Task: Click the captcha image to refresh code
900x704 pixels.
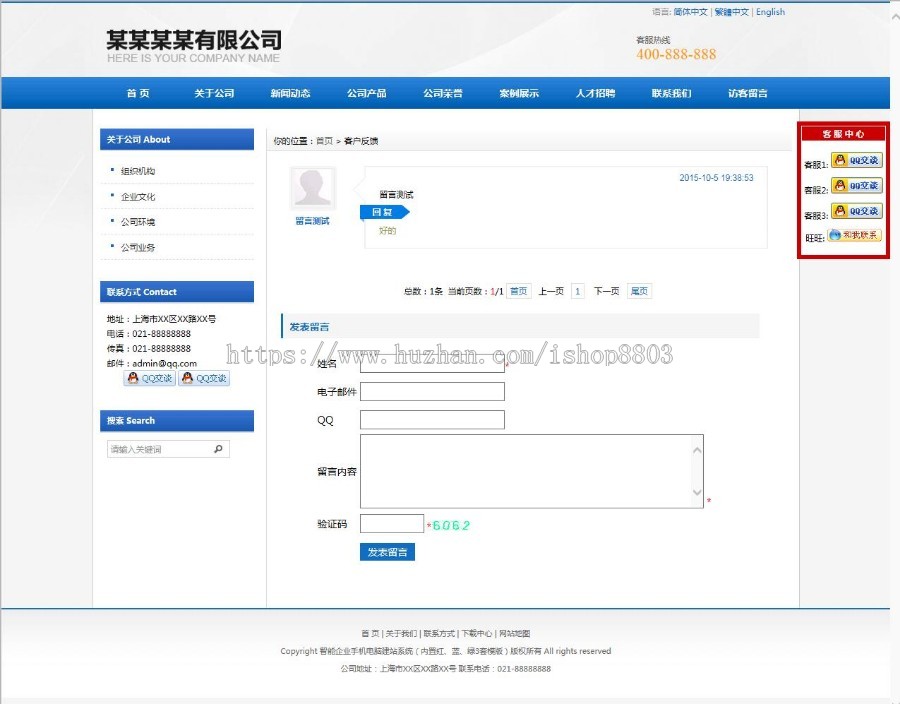Action: (x=451, y=525)
